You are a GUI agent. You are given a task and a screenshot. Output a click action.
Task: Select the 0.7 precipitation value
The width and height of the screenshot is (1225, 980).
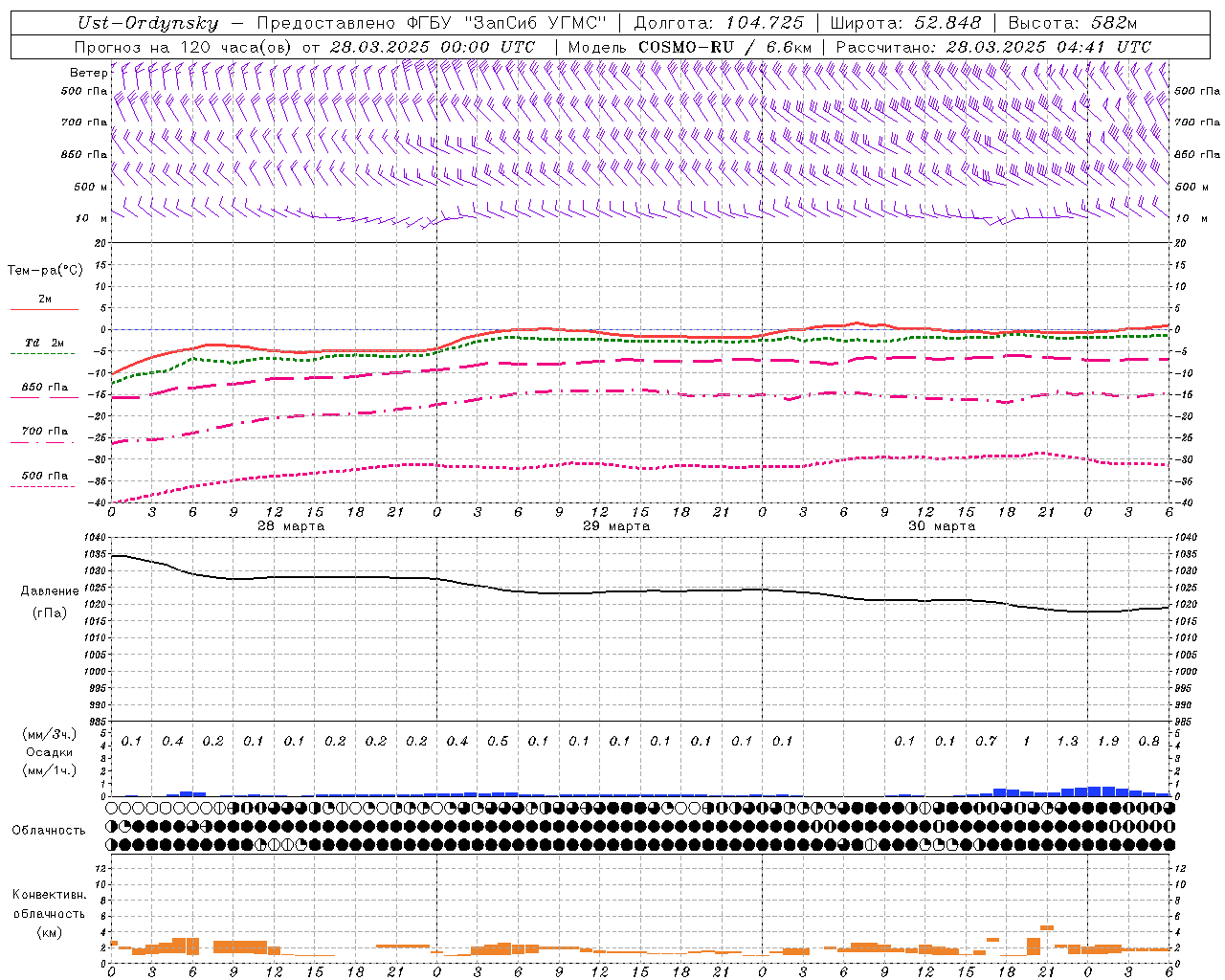point(986,742)
